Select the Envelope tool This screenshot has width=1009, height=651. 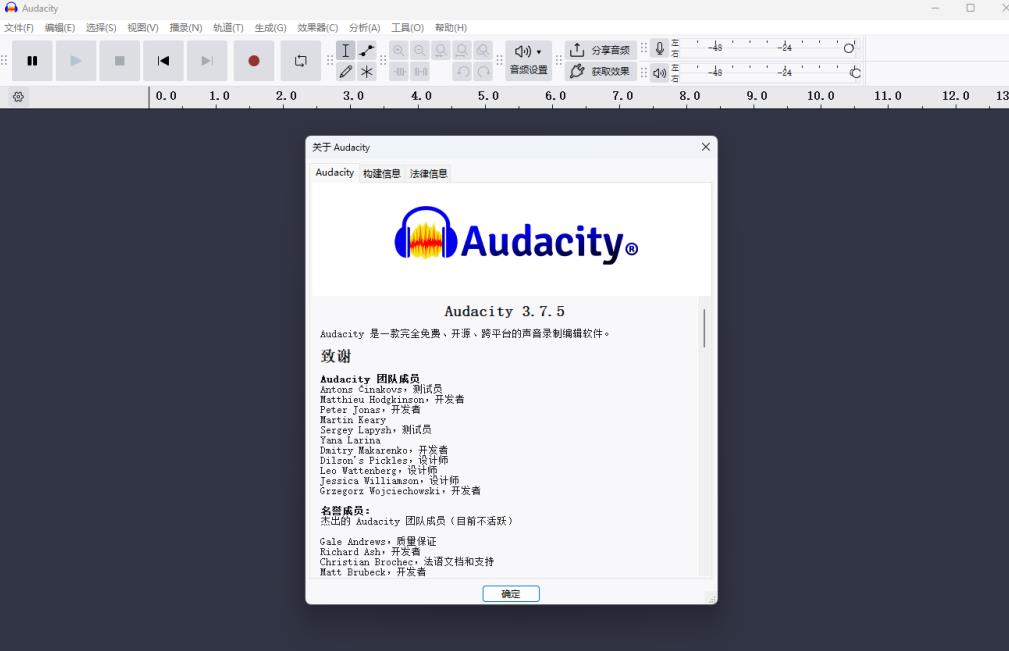coord(367,50)
